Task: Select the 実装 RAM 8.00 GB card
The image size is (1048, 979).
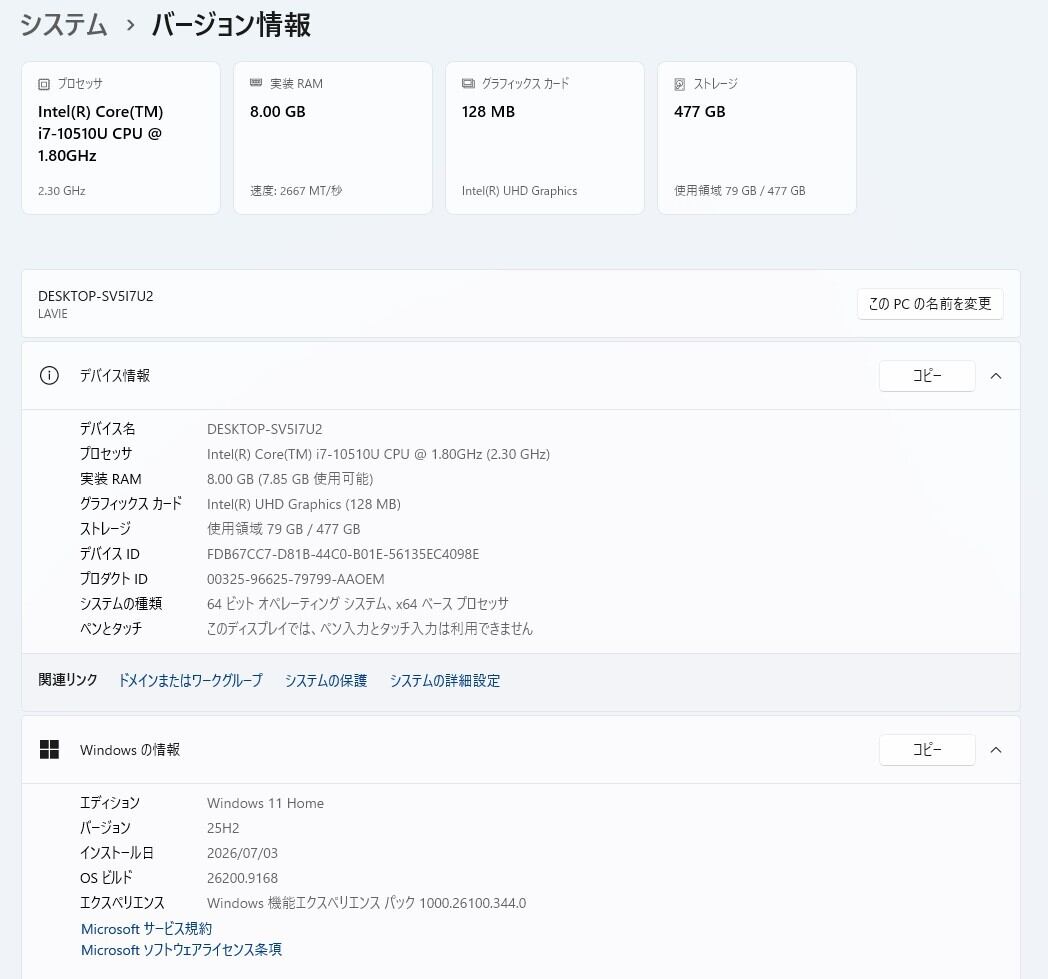Action: pos(333,138)
